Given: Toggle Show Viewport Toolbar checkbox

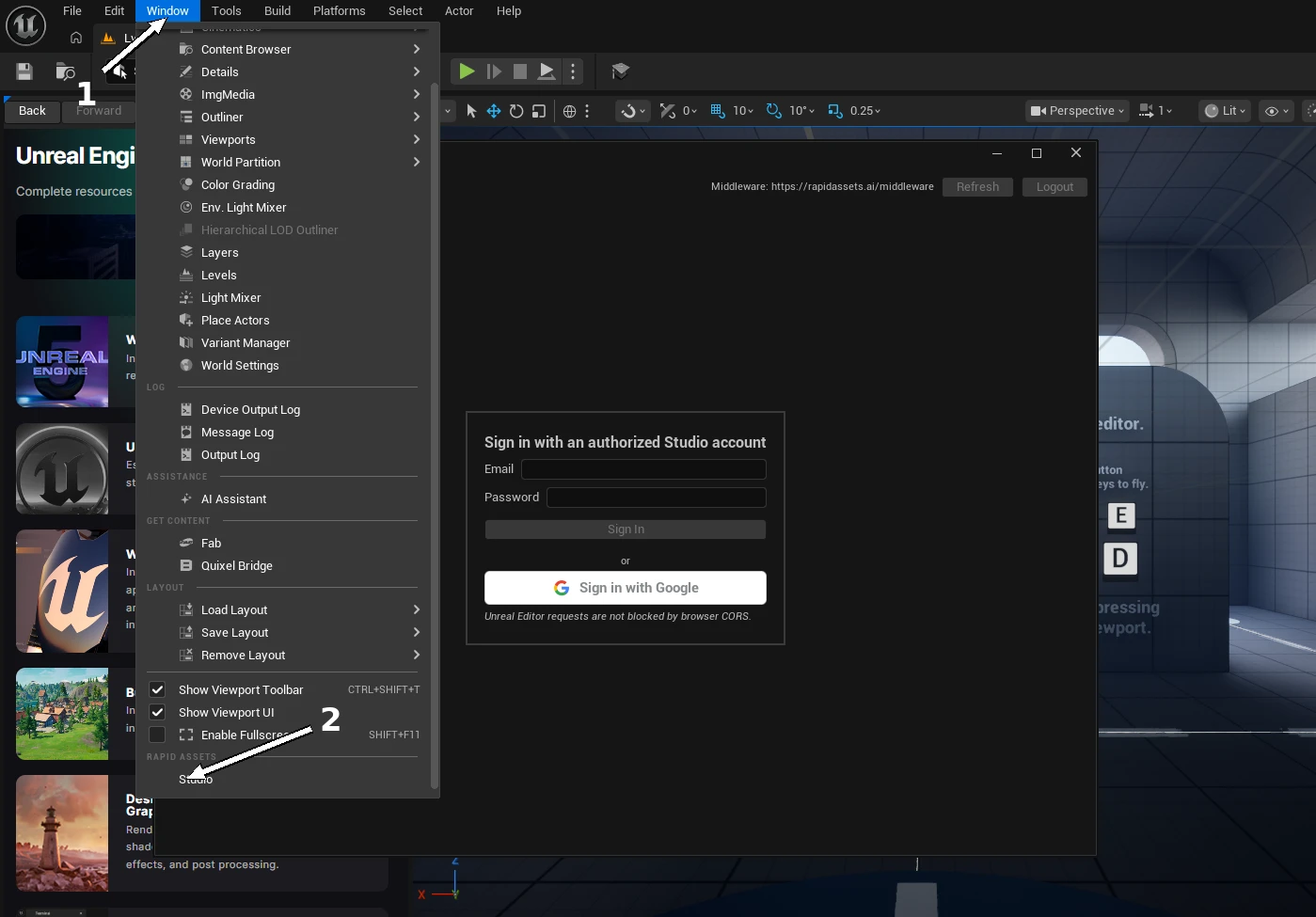Looking at the screenshot, I should pyautogui.click(x=157, y=689).
